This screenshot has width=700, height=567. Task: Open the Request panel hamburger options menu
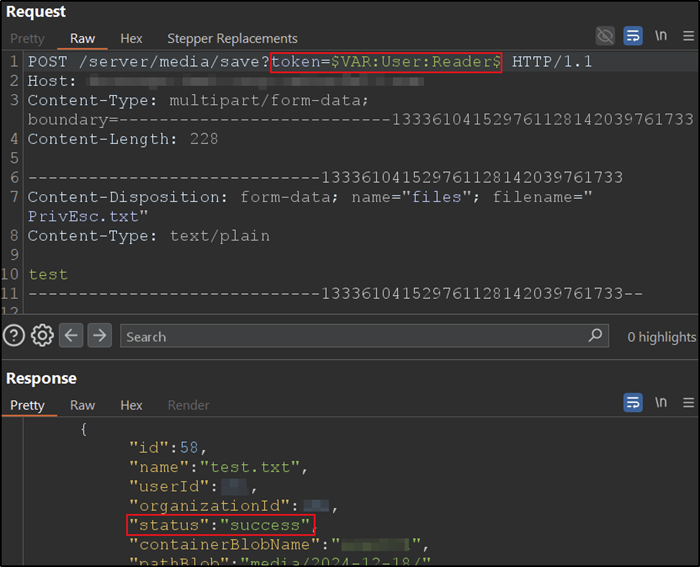(687, 37)
